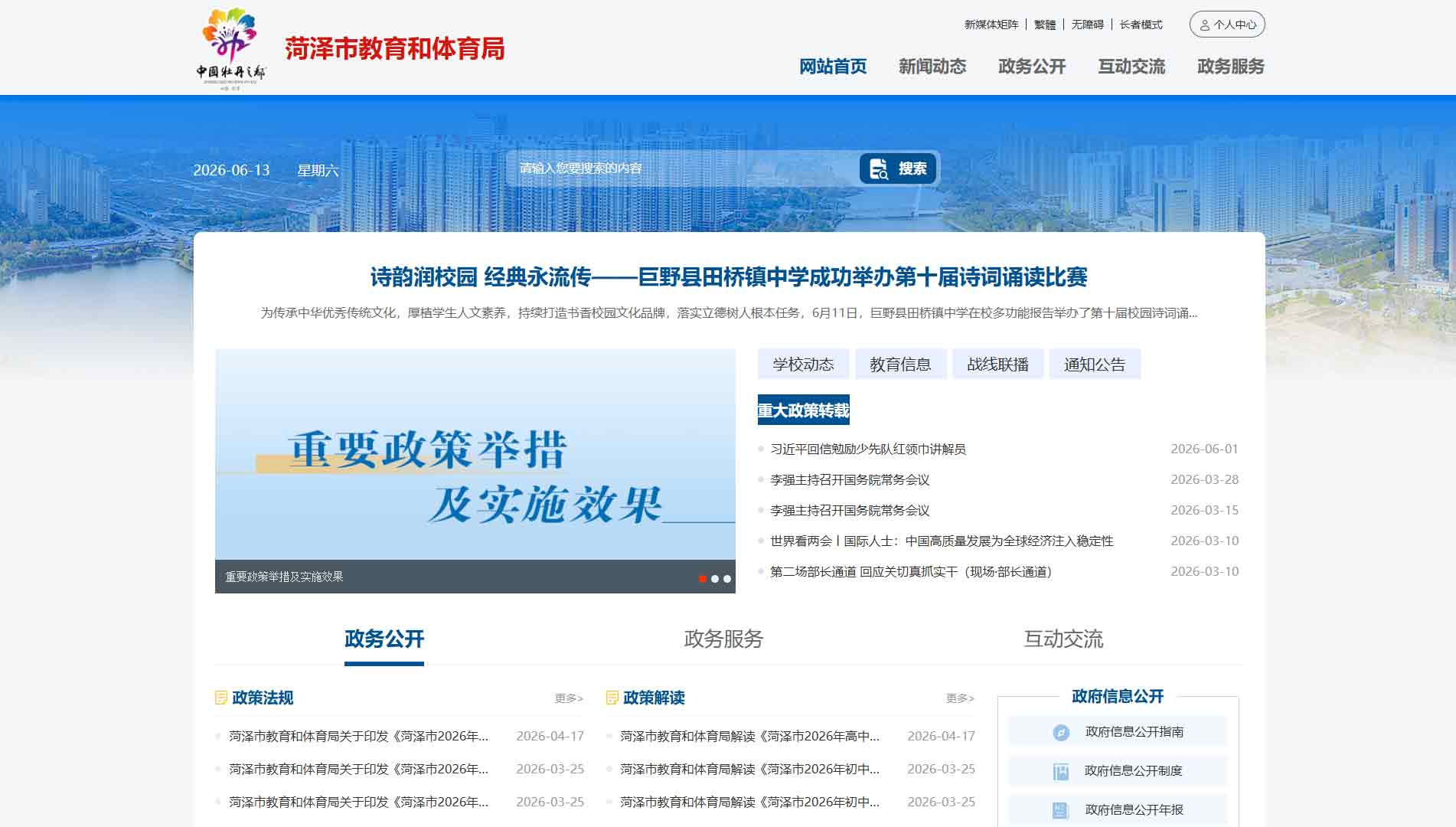Switch to the 学校动态 tab
The height and width of the screenshot is (827, 1456).
[x=803, y=364]
